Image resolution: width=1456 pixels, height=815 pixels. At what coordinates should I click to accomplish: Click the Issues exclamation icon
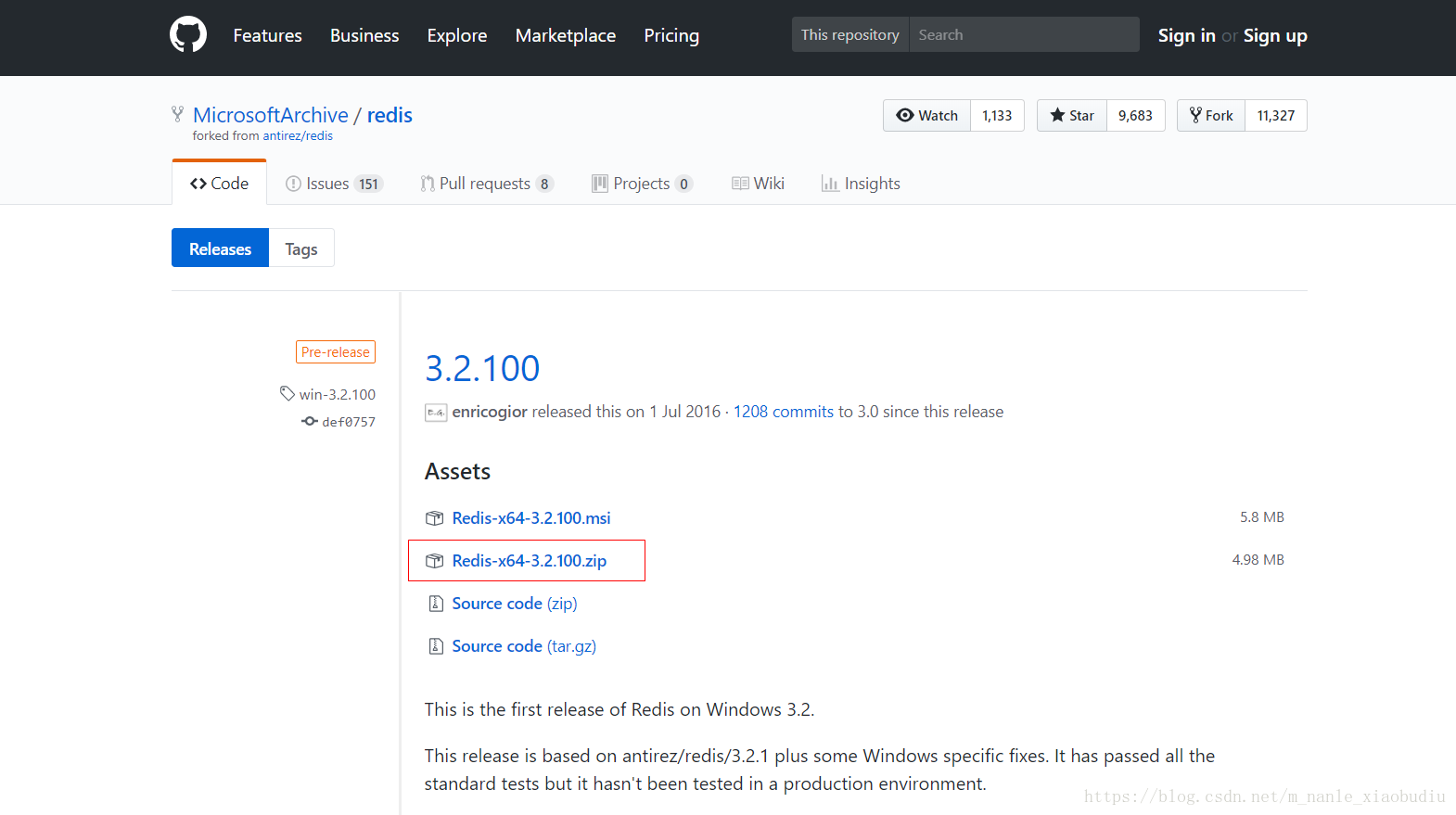(293, 184)
